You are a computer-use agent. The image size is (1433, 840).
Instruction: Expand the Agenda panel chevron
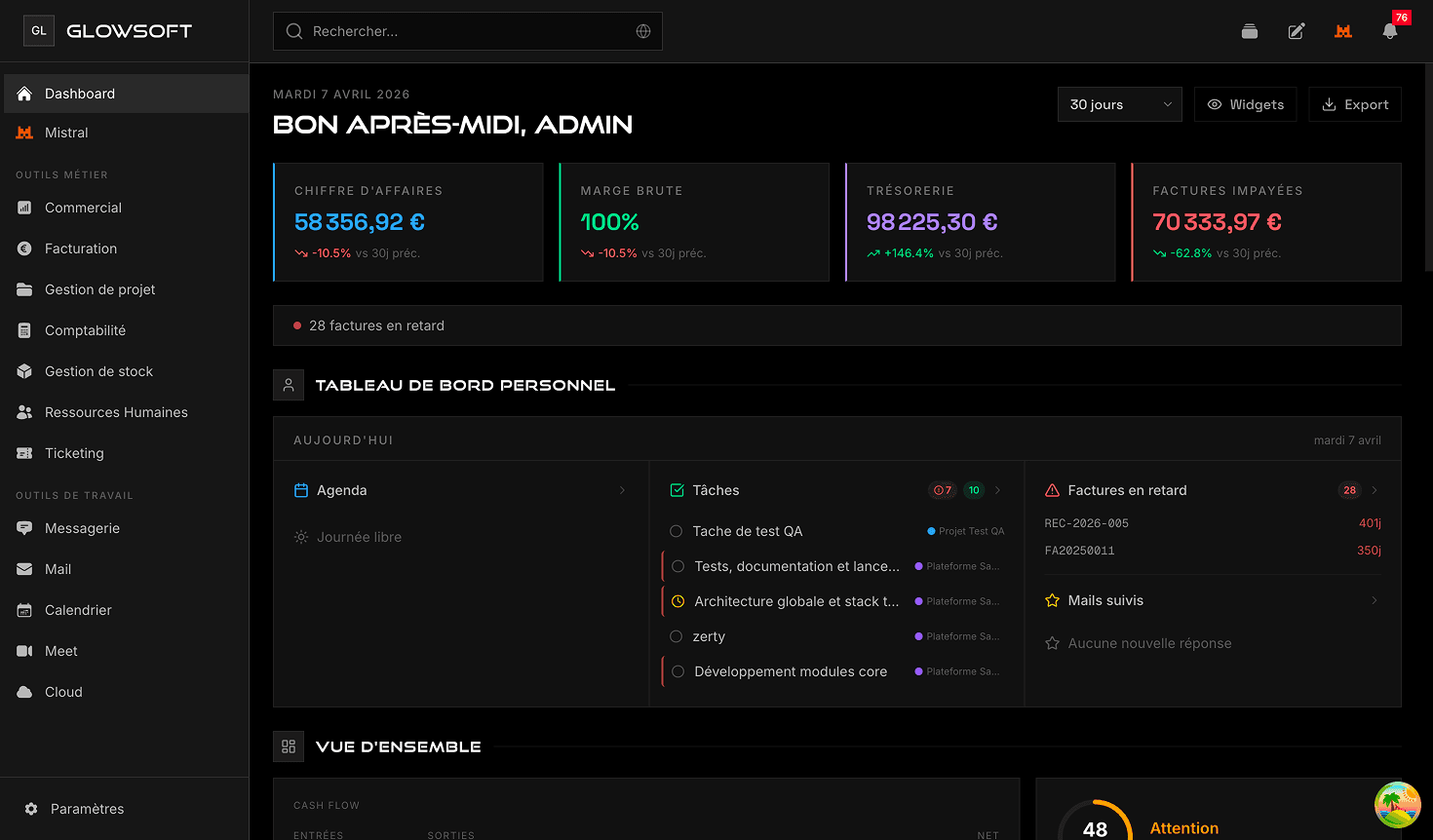(622, 490)
